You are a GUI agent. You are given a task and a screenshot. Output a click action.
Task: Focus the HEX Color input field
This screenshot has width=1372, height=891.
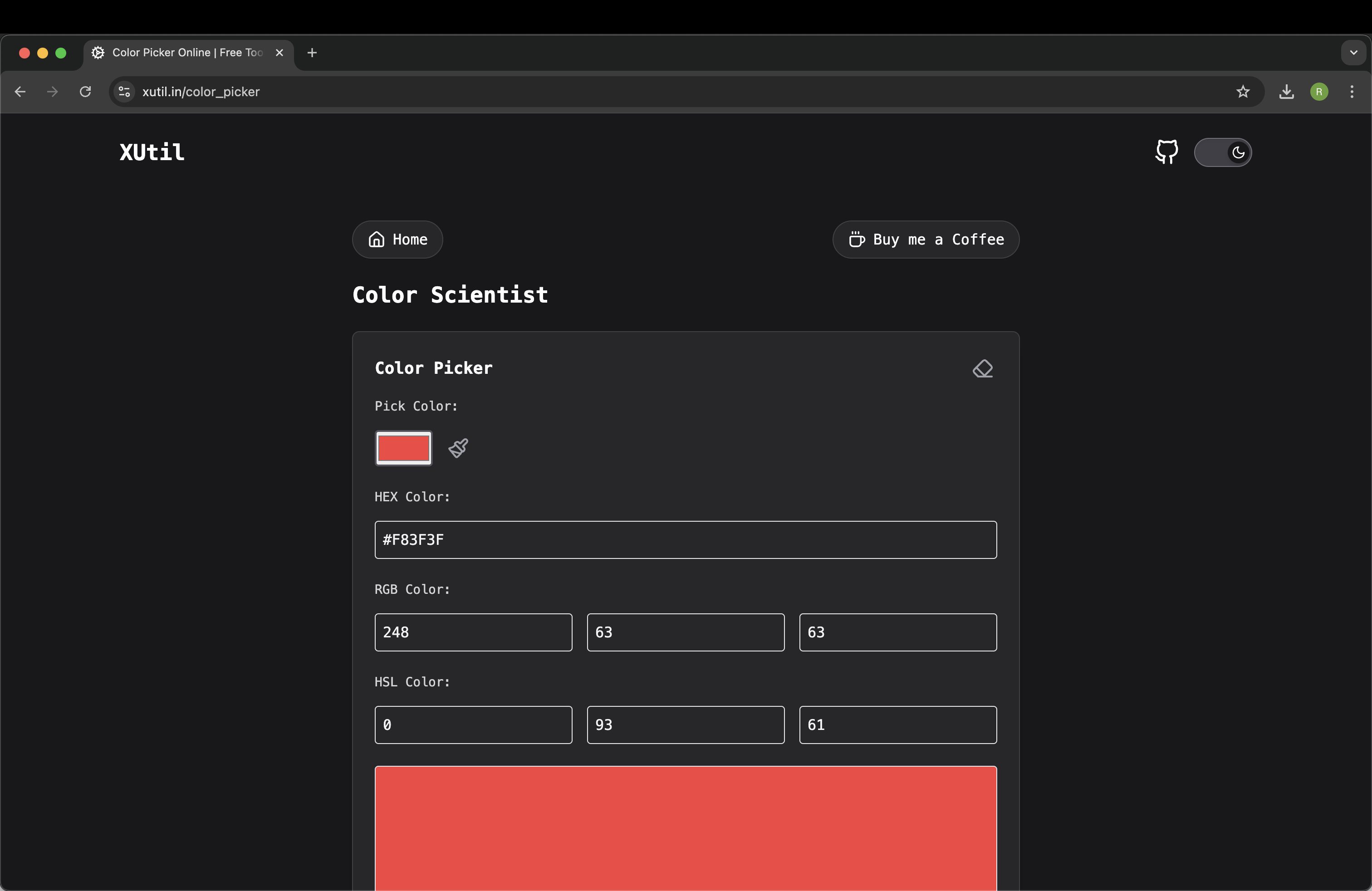tap(686, 539)
